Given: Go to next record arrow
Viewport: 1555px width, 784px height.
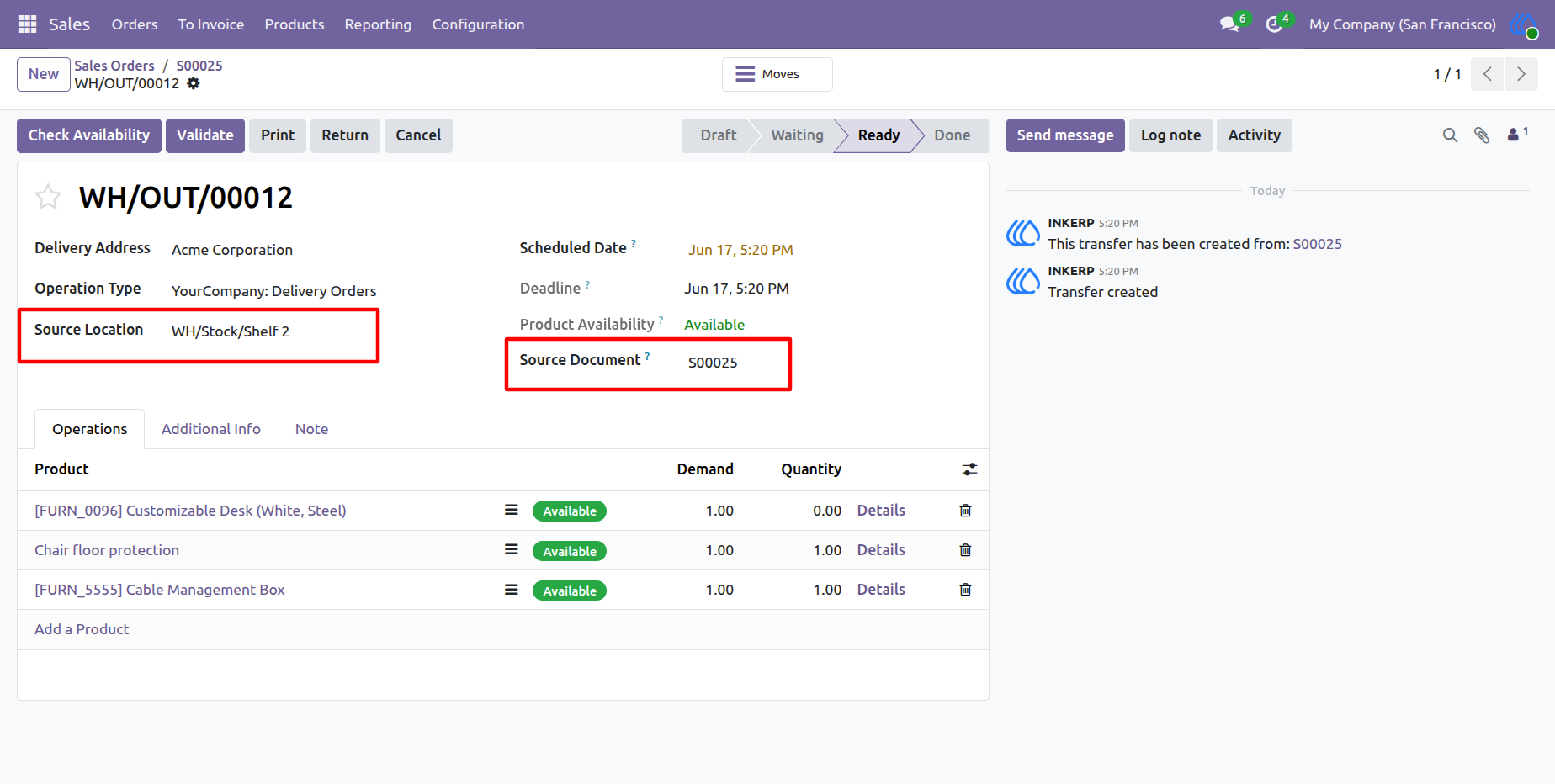Looking at the screenshot, I should tap(1521, 74).
